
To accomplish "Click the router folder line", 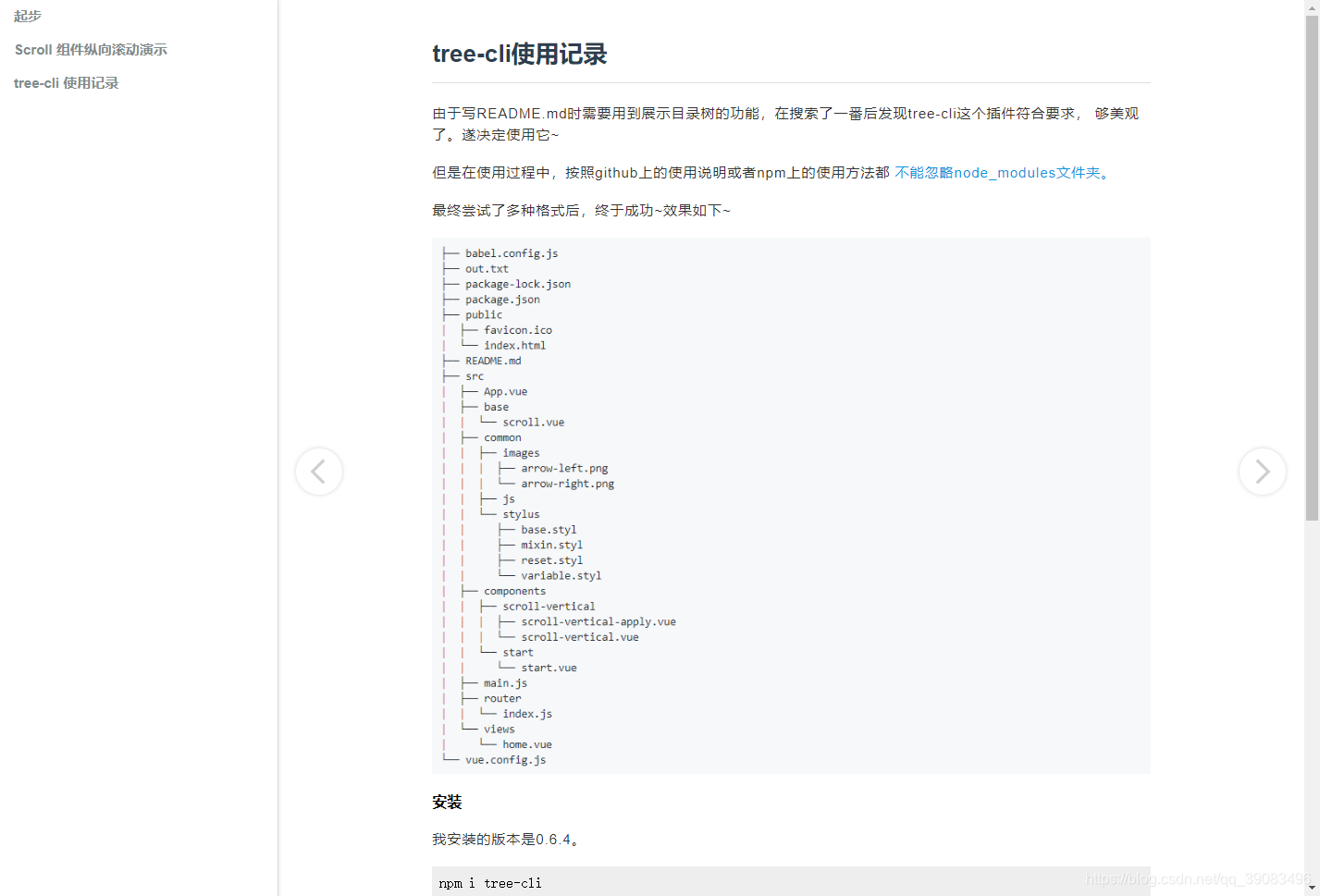I will click(502, 699).
